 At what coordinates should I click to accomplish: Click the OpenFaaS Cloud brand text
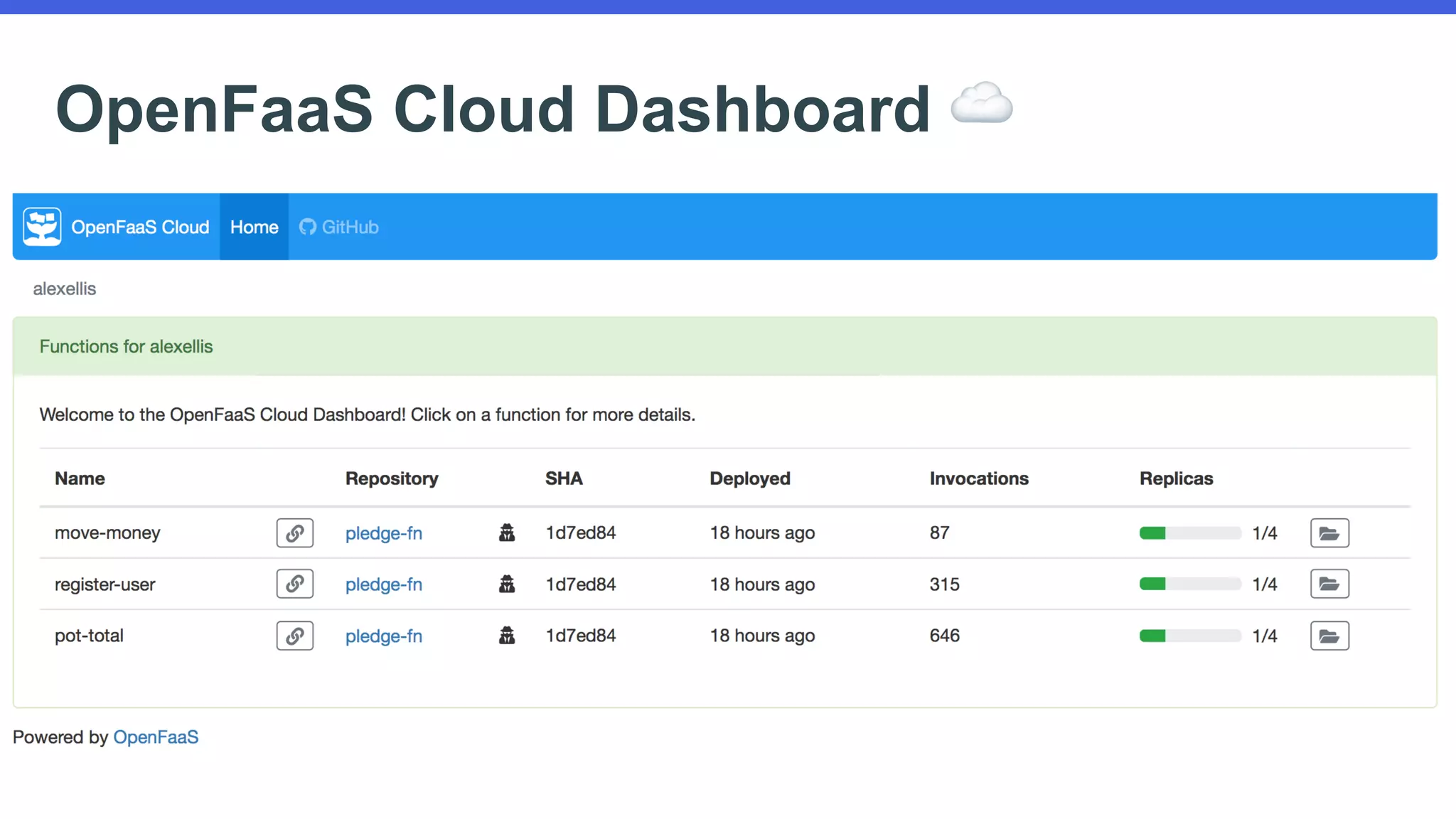point(140,227)
